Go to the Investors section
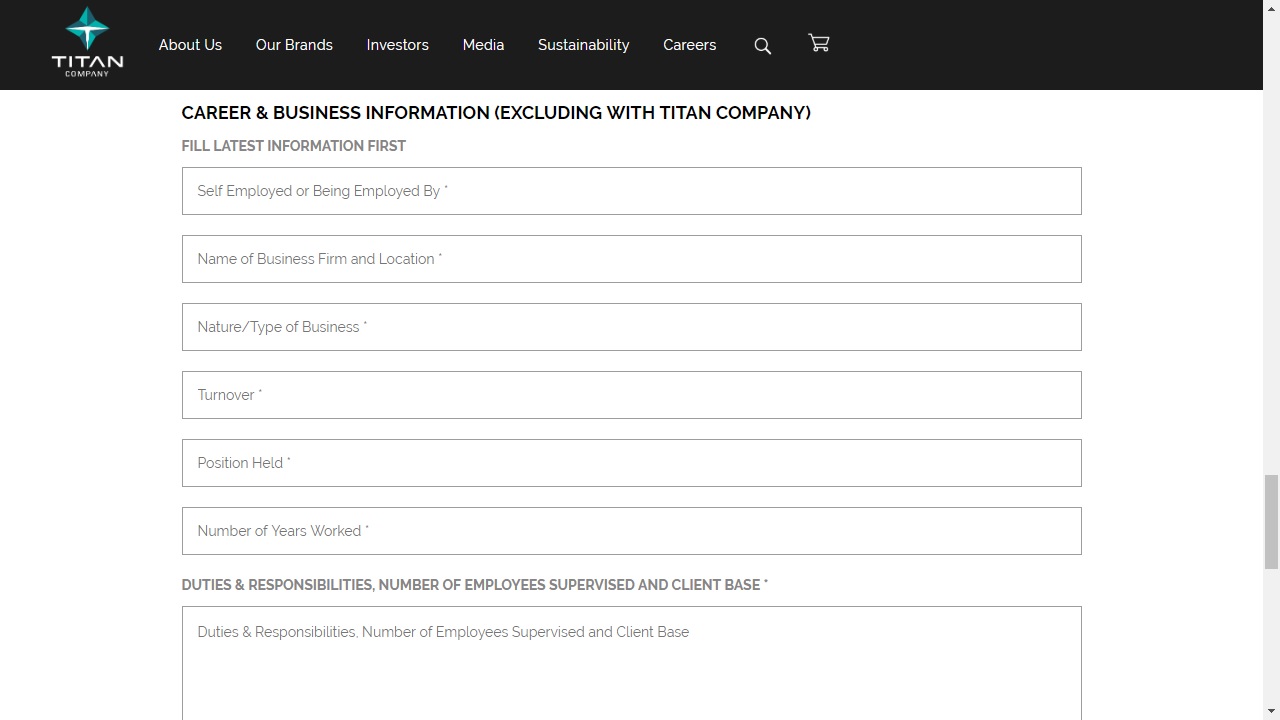1280x720 pixels. (x=397, y=45)
